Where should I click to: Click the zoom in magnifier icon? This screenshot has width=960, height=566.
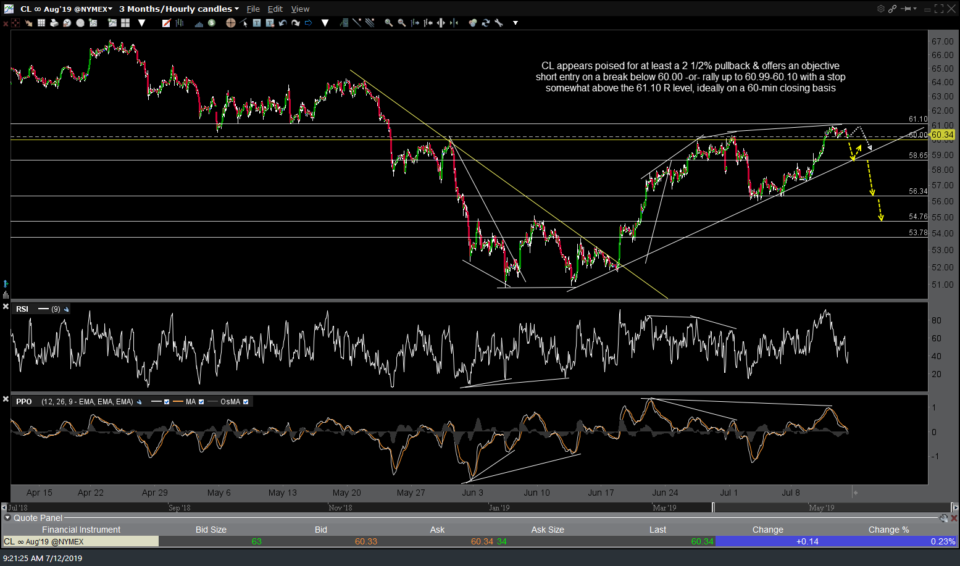point(389,23)
